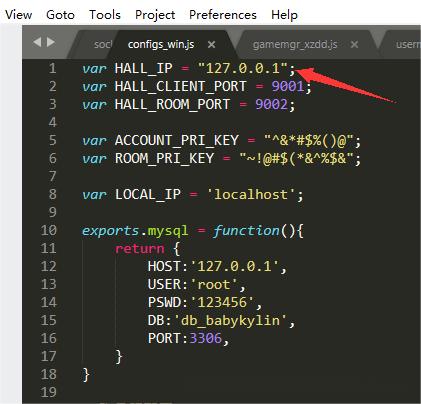Click line number 19 in gutter
This screenshot has width=421, height=404.
tap(49, 393)
